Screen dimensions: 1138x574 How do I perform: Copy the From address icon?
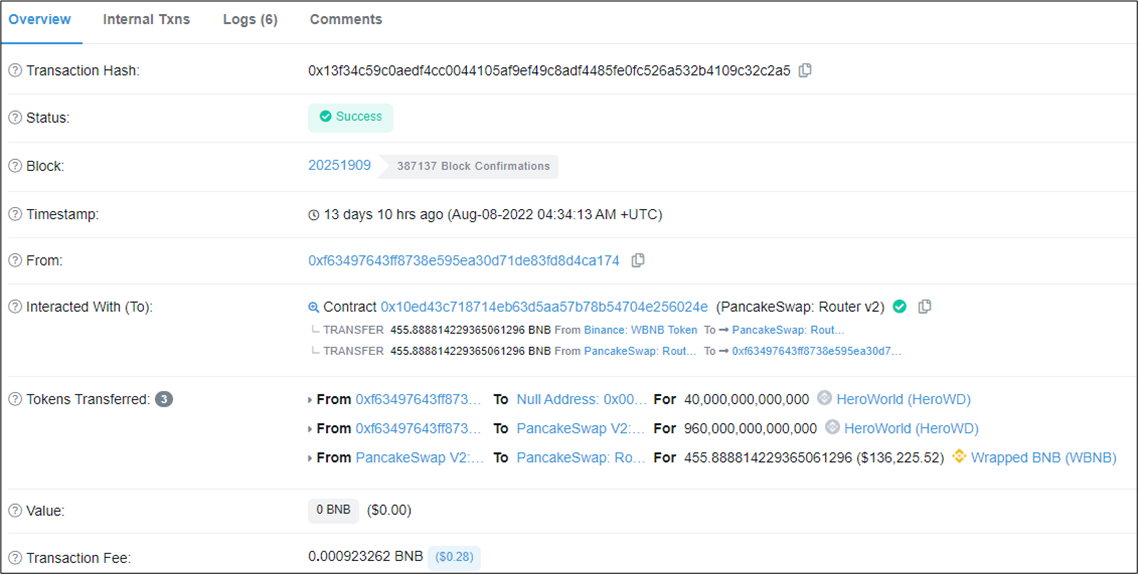638,260
